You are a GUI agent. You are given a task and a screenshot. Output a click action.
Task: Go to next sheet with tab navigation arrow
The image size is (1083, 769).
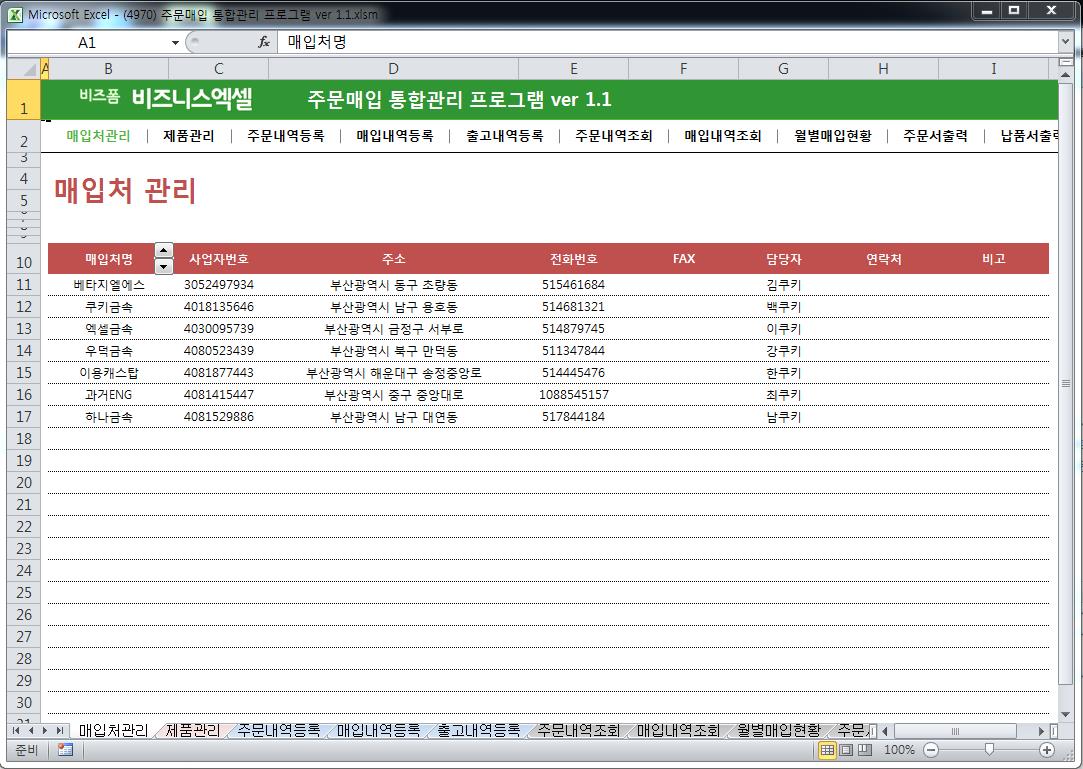pos(45,730)
